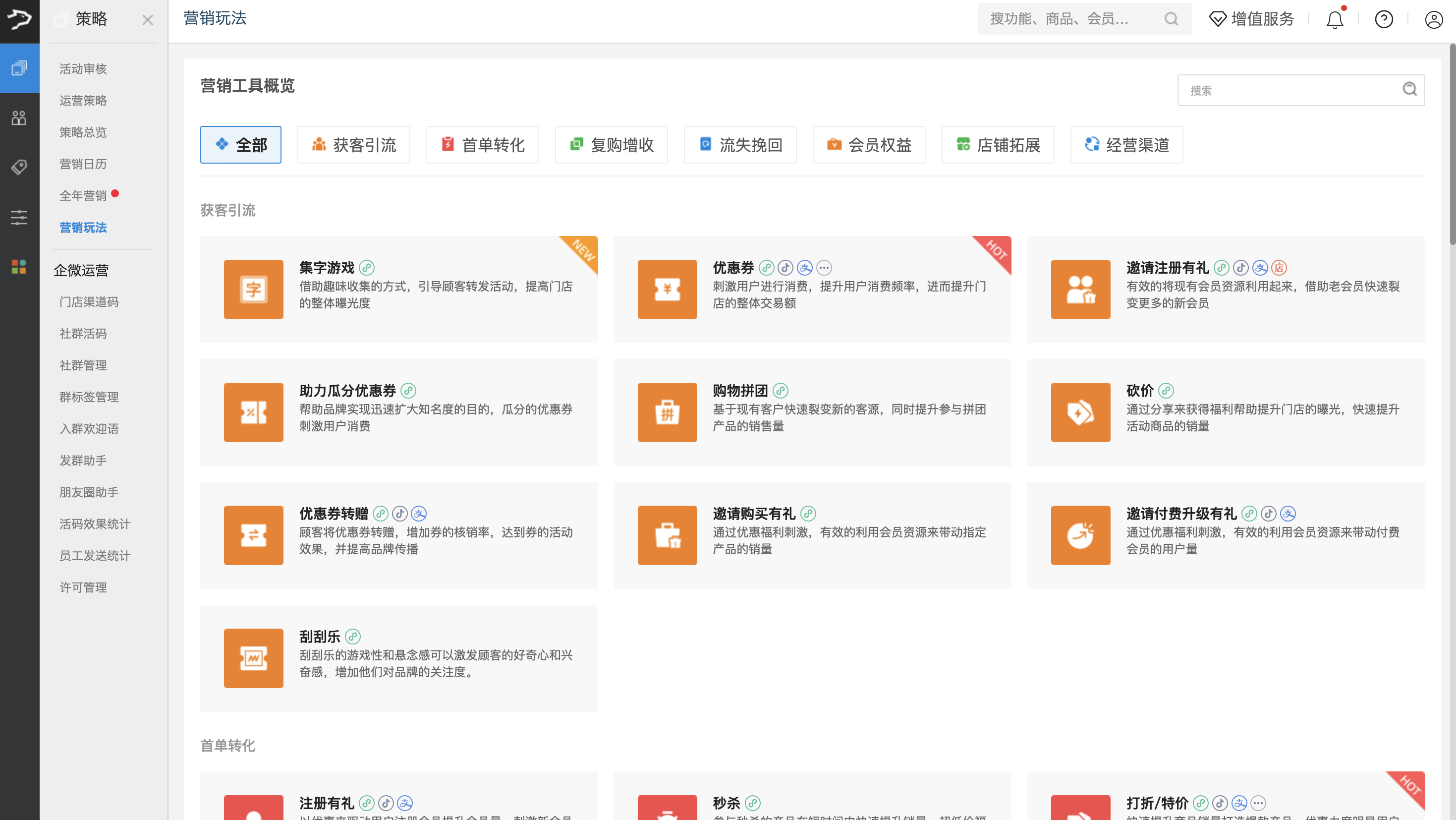
Task: Open the colorful apps grid icon in the sidebar
Action: pos(19,266)
